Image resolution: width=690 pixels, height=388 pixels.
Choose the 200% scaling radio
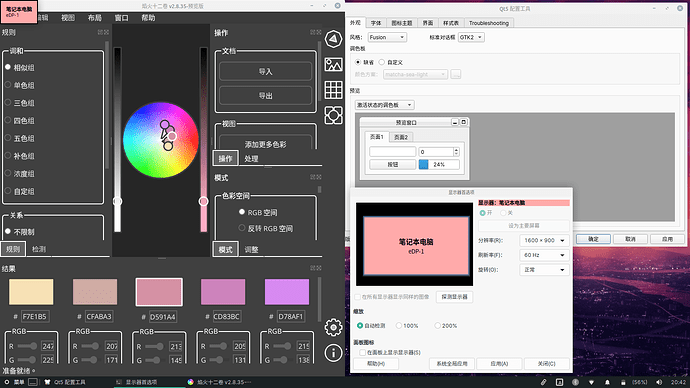[x=446, y=326]
